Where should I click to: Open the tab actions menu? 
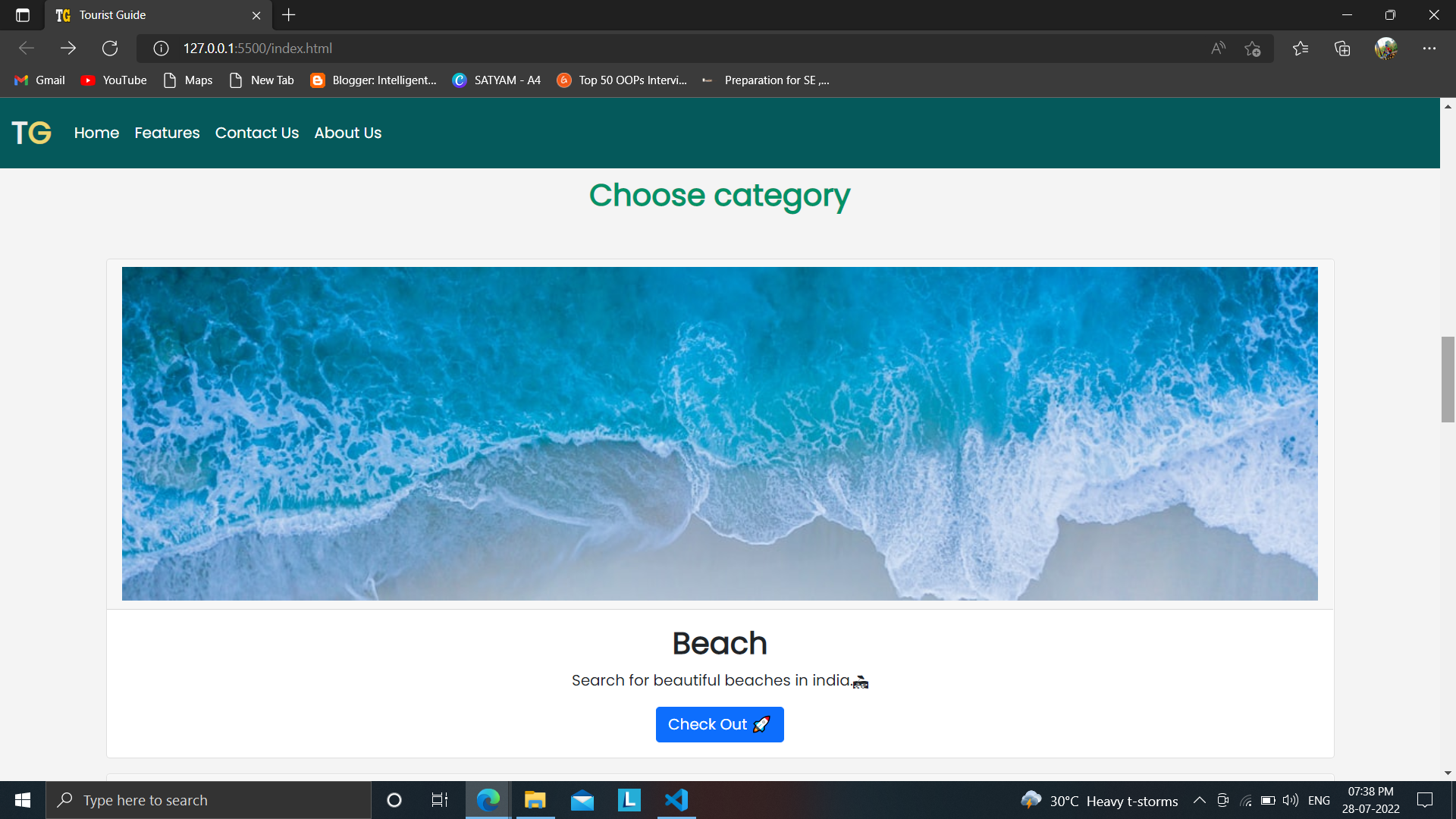click(21, 14)
